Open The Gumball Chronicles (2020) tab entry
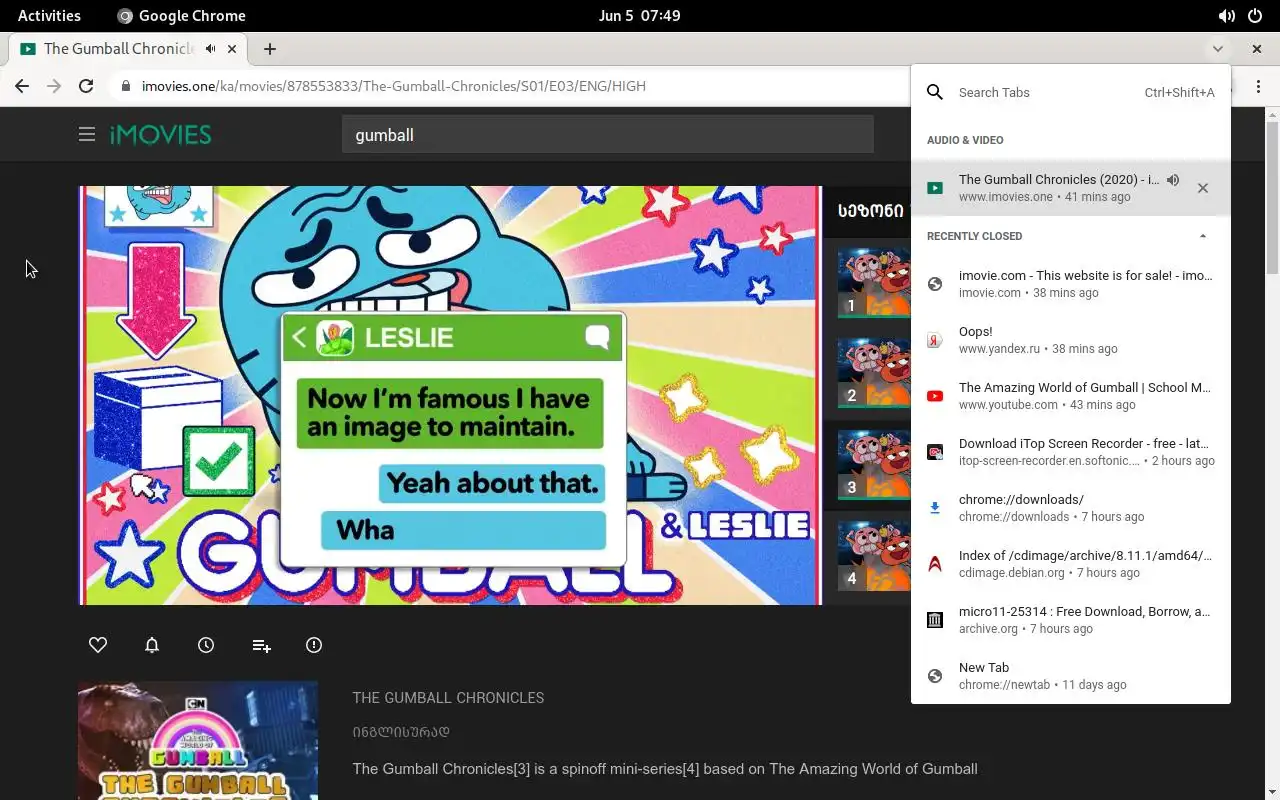Screen dimensions: 1280x800 click(x=1071, y=188)
